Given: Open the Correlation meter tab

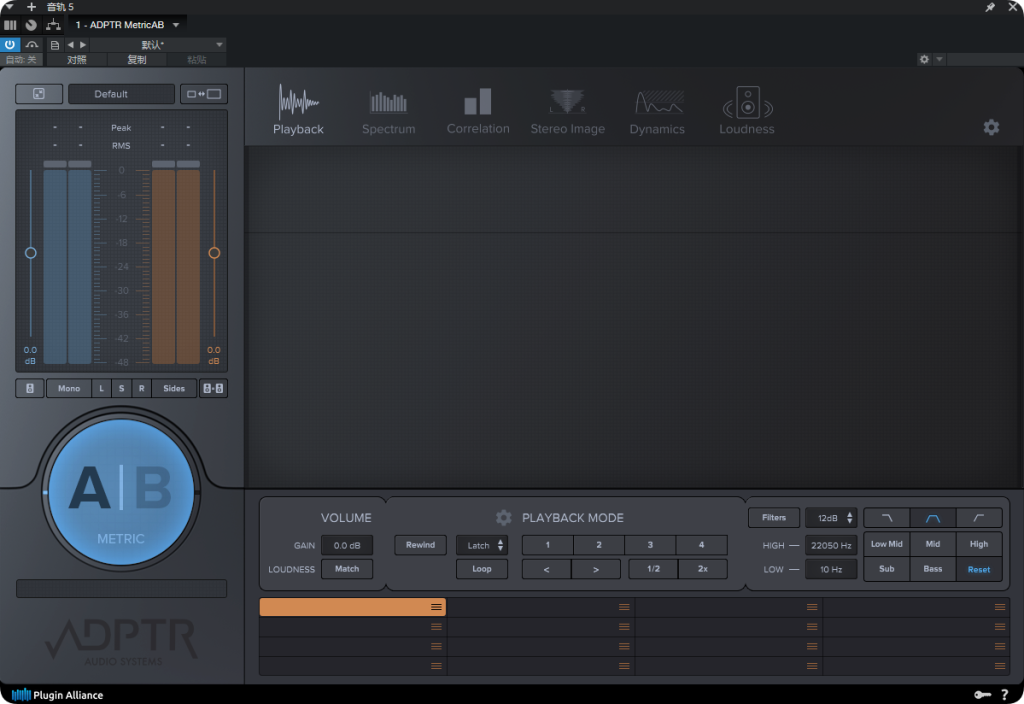Looking at the screenshot, I should [x=478, y=112].
